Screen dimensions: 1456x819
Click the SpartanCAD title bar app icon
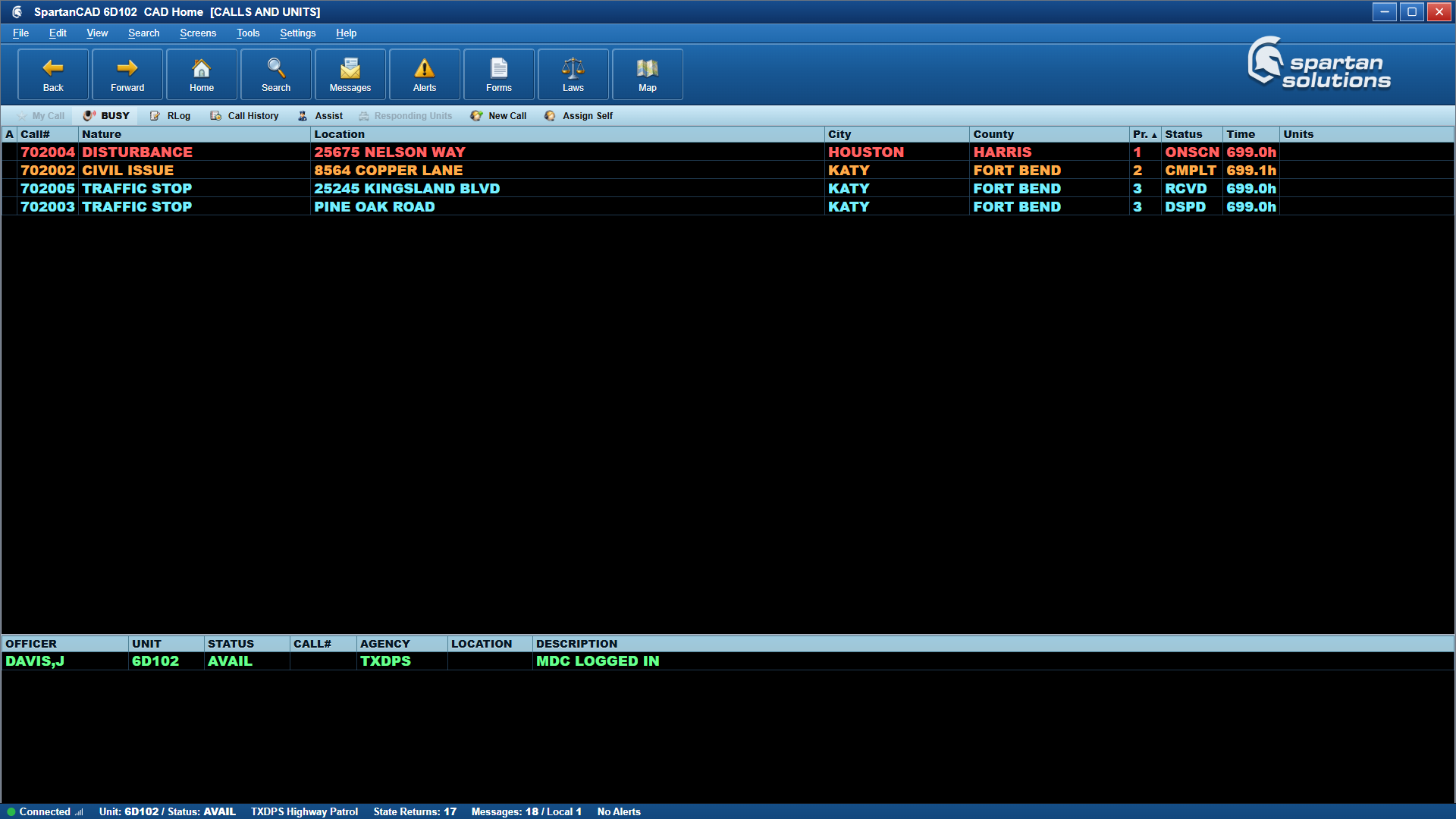(17, 12)
